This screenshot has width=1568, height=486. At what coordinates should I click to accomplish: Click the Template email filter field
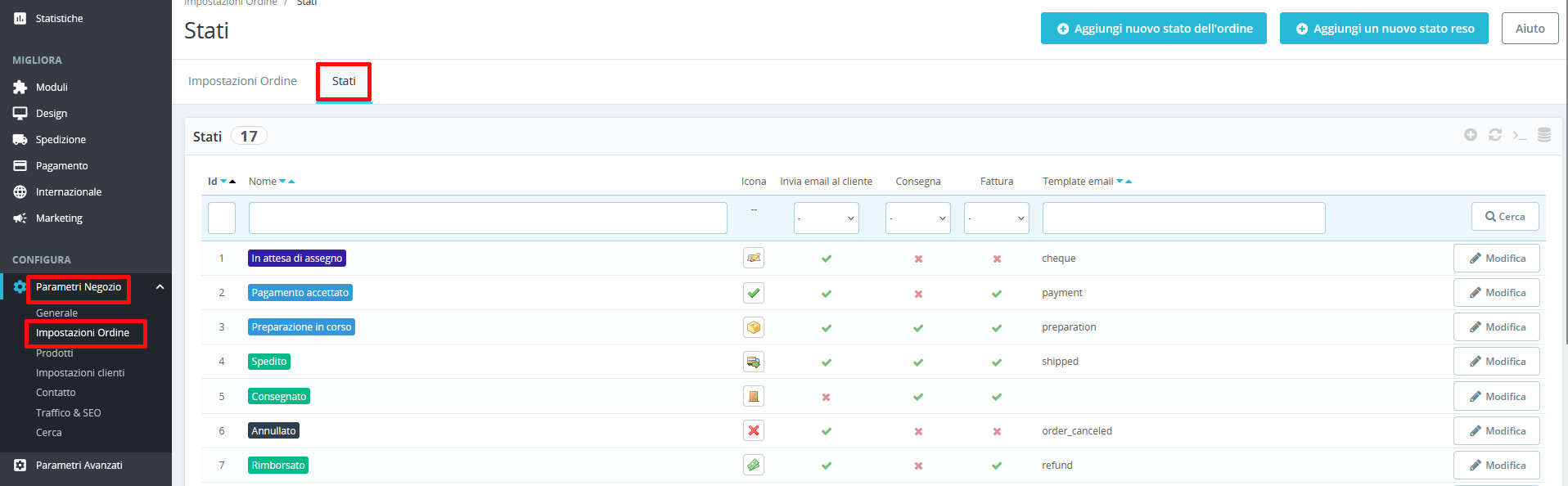click(1183, 218)
